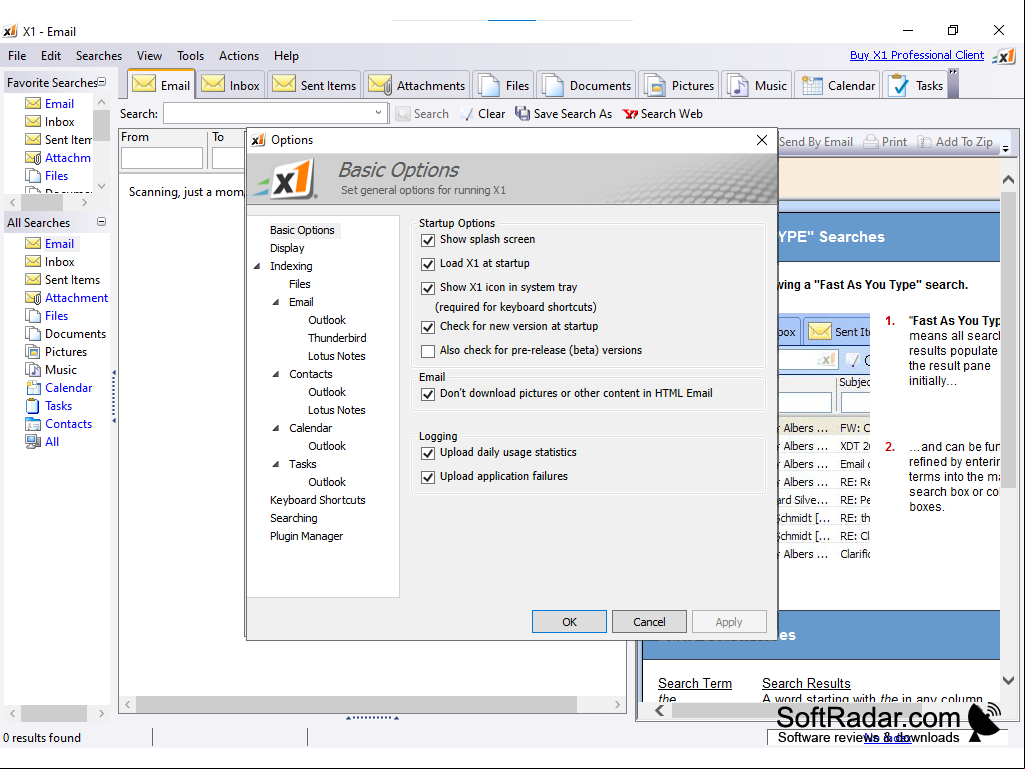Click OK in Options dialog
Viewport: 1025px width, 769px height.
[x=569, y=622]
